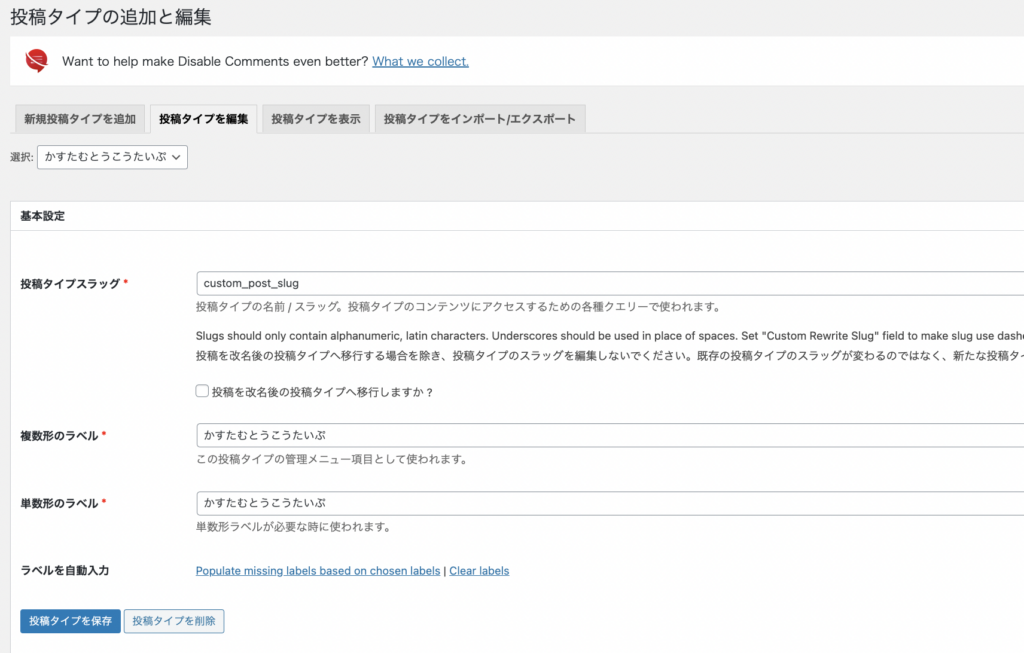Go to the 投稿タイプを表示 tab
This screenshot has width=1024, height=653.
pyautogui.click(x=316, y=119)
